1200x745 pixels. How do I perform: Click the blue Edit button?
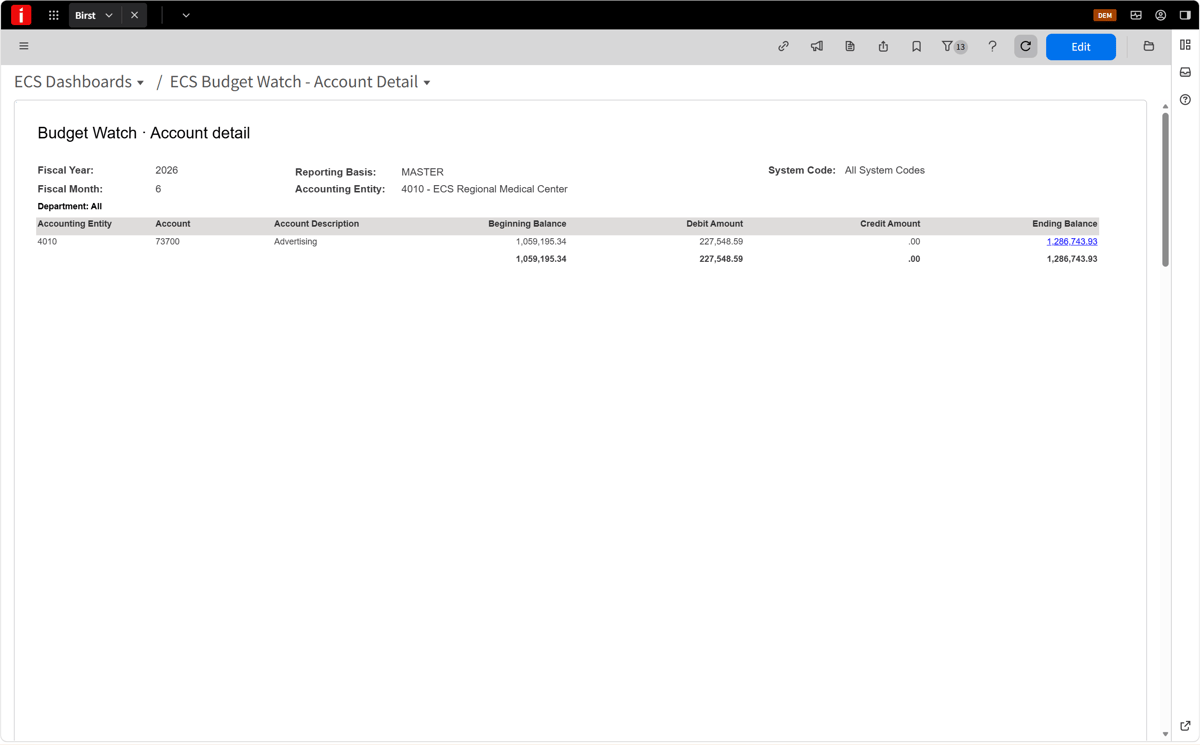click(1081, 47)
